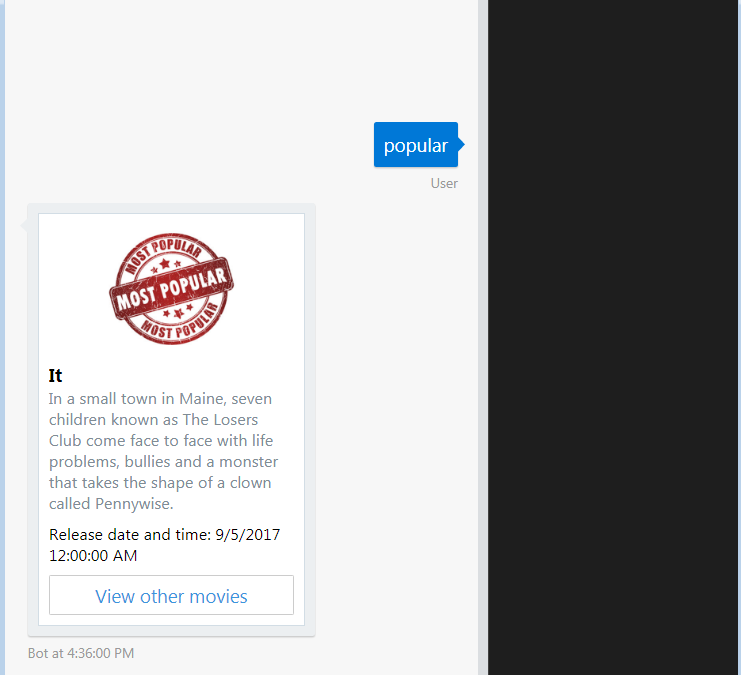Click the stars below the stamp banner
This screenshot has width=741, height=675.
pos(178,312)
